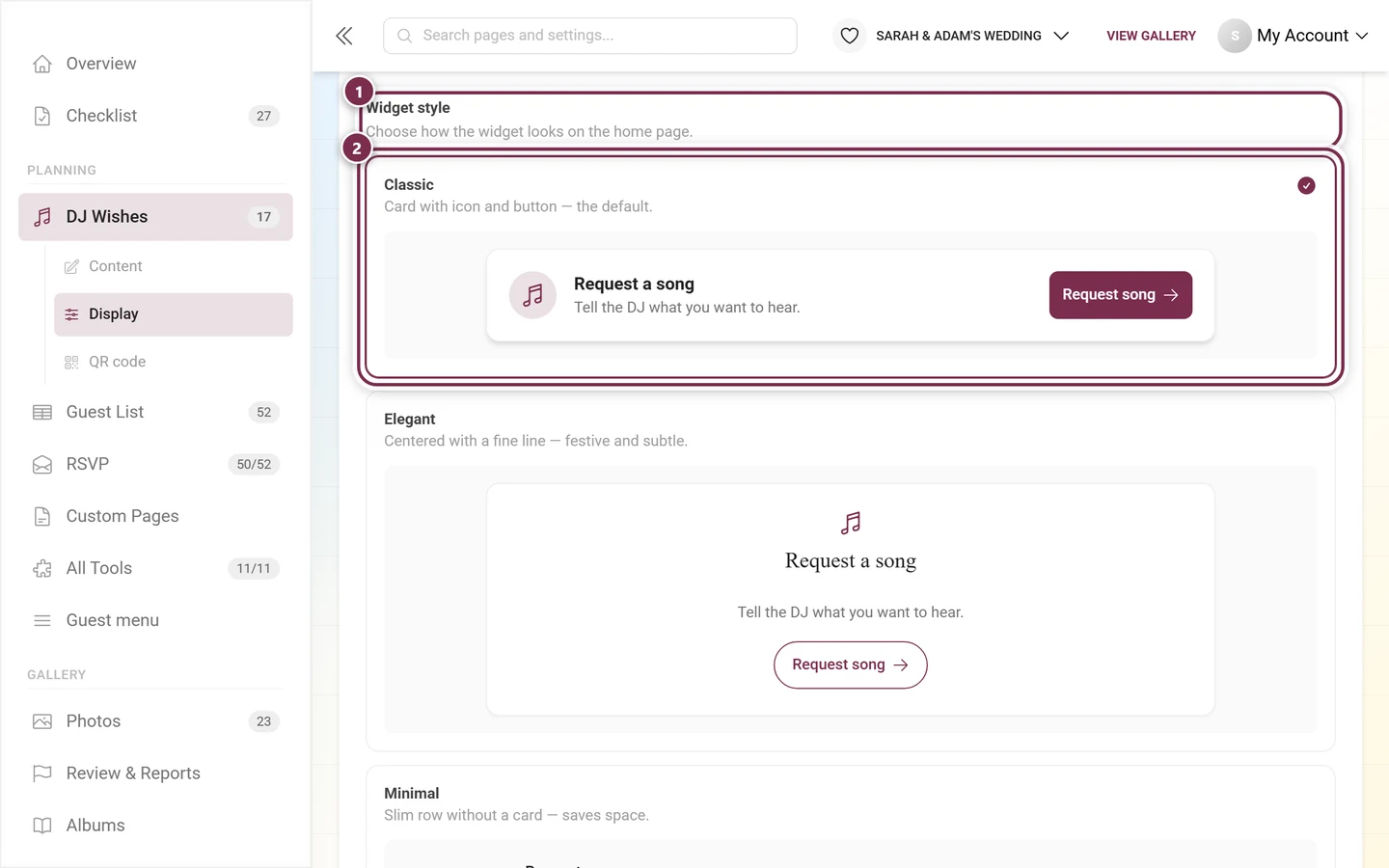Click the Guest List table icon
The height and width of the screenshot is (868, 1389).
tap(42, 412)
